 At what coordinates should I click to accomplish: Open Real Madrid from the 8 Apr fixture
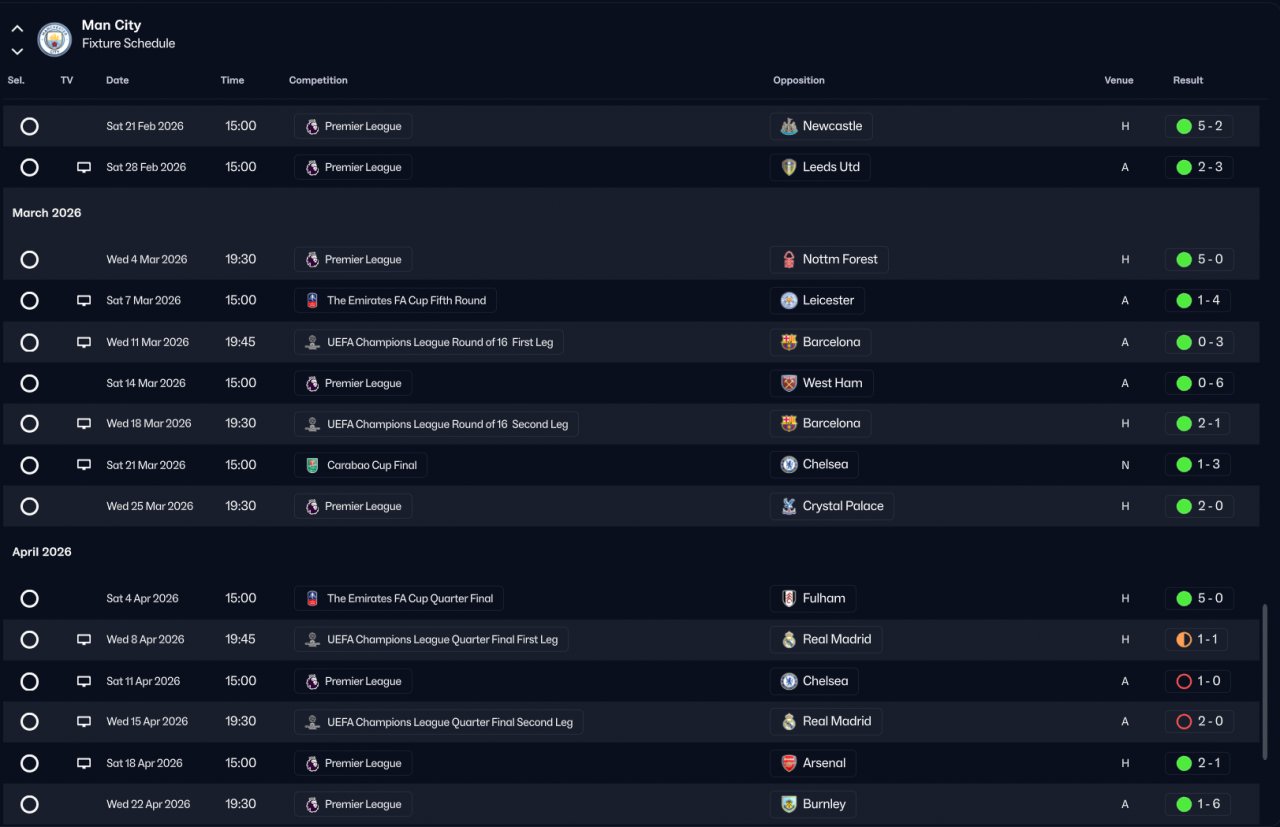pyautogui.click(x=826, y=639)
